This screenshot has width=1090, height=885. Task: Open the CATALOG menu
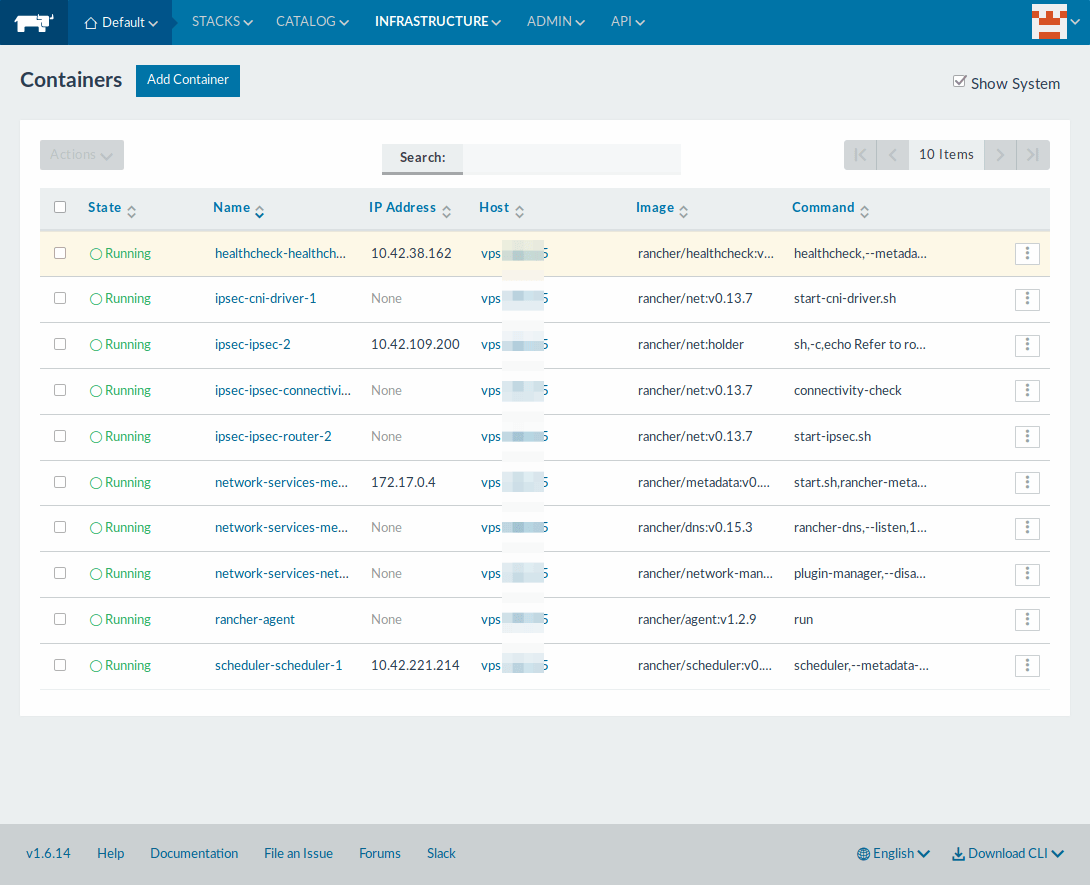click(312, 21)
